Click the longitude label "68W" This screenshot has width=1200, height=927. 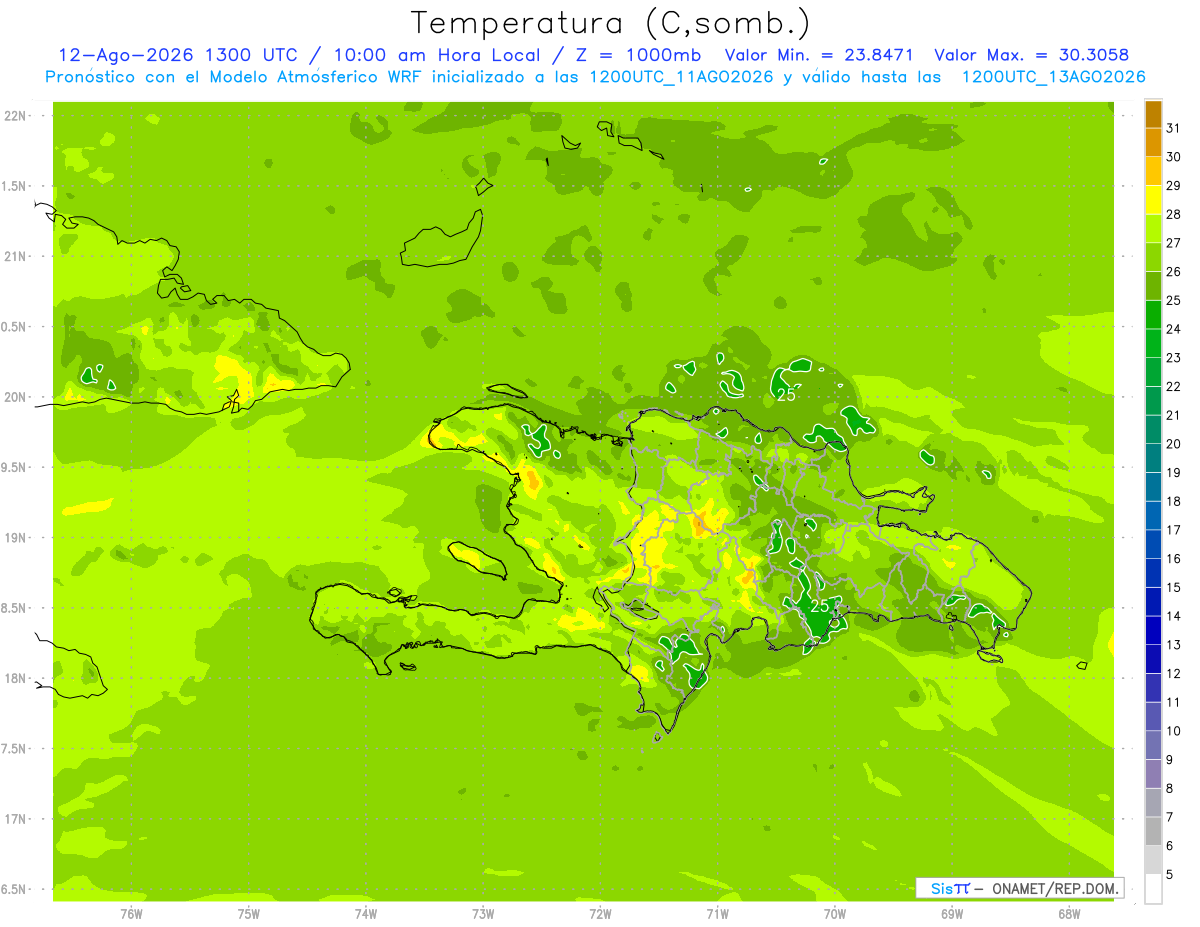(x=1069, y=913)
